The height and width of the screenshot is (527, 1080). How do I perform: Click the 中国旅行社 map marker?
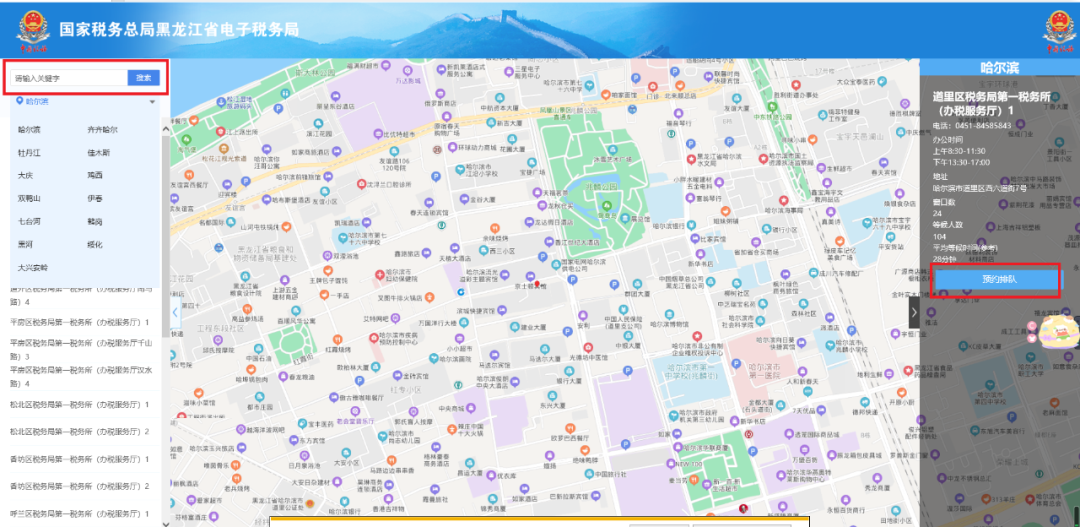tap(590, 473)
